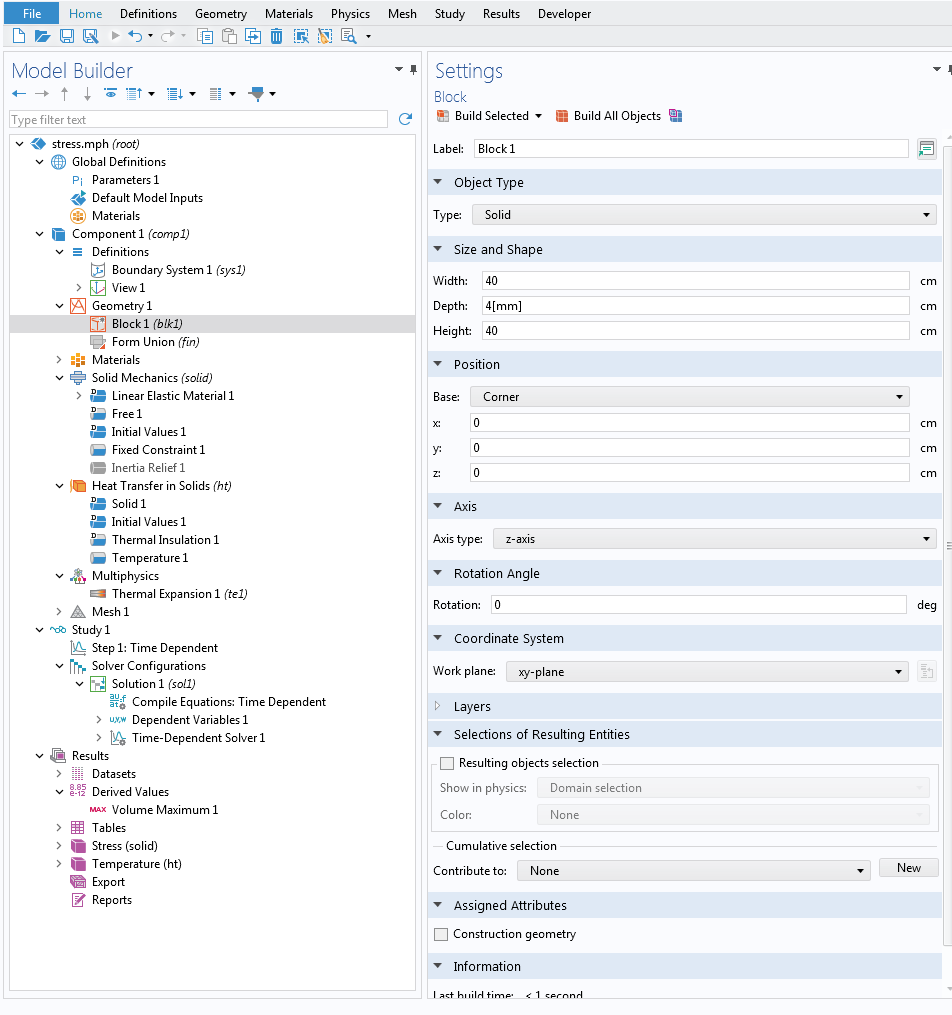
Task: Check the Construction geometry checkbox
Action: pos(441,934)
